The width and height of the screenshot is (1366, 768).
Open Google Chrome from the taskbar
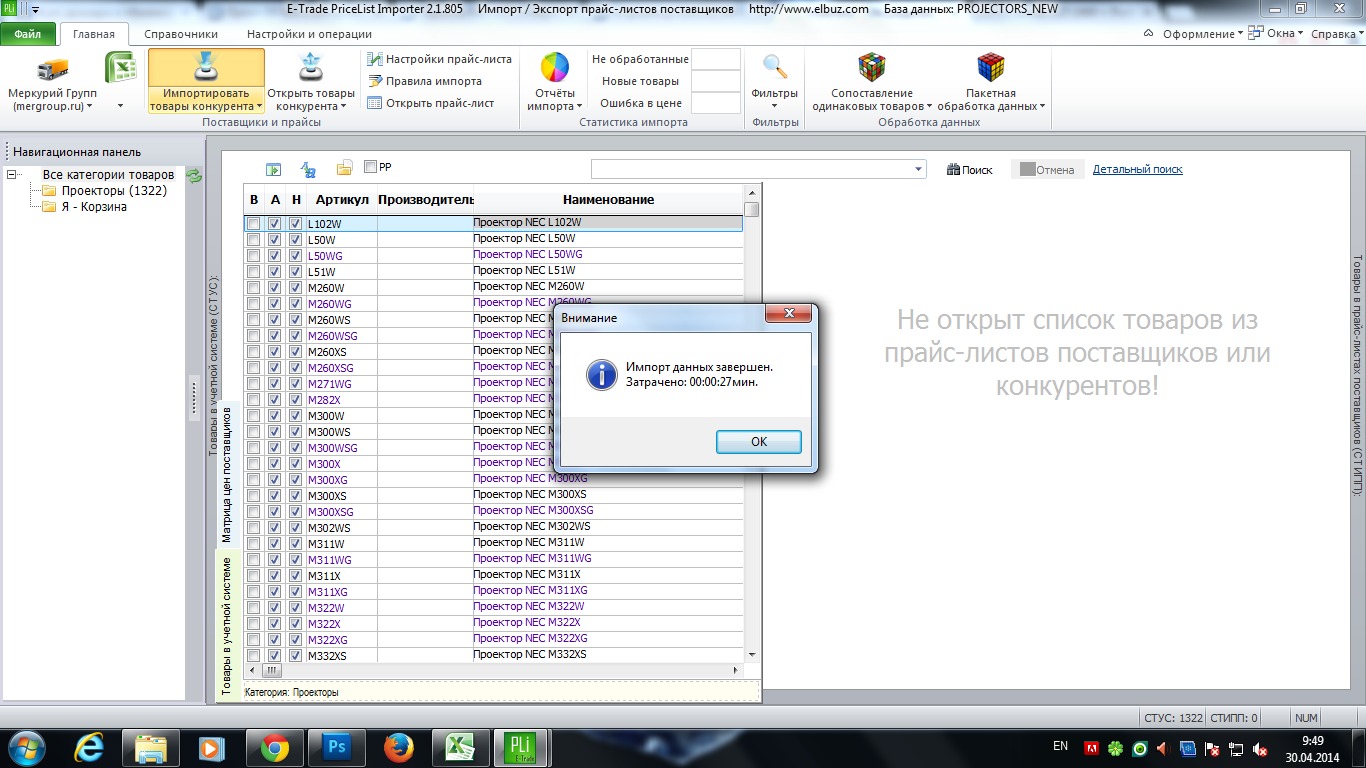(274, 747)
